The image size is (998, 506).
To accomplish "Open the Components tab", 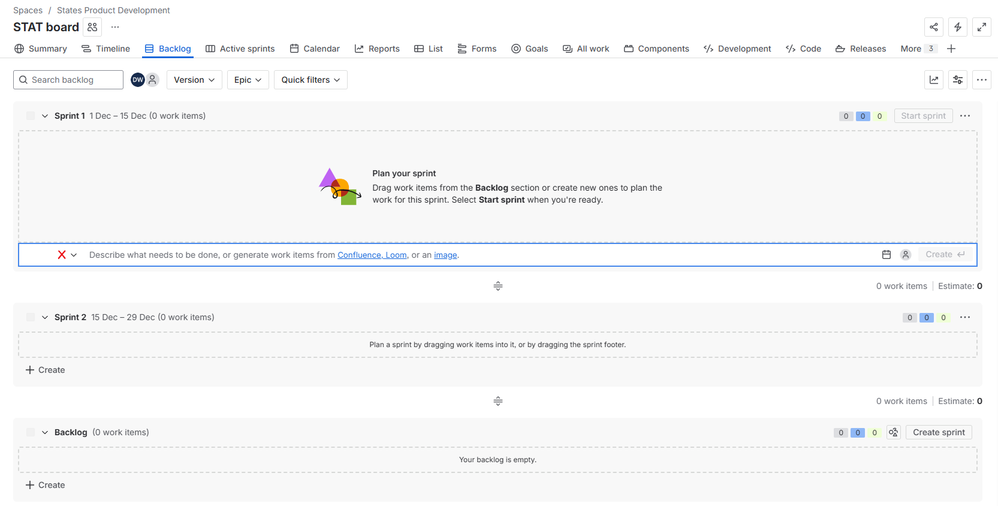I will coord(656,48).
